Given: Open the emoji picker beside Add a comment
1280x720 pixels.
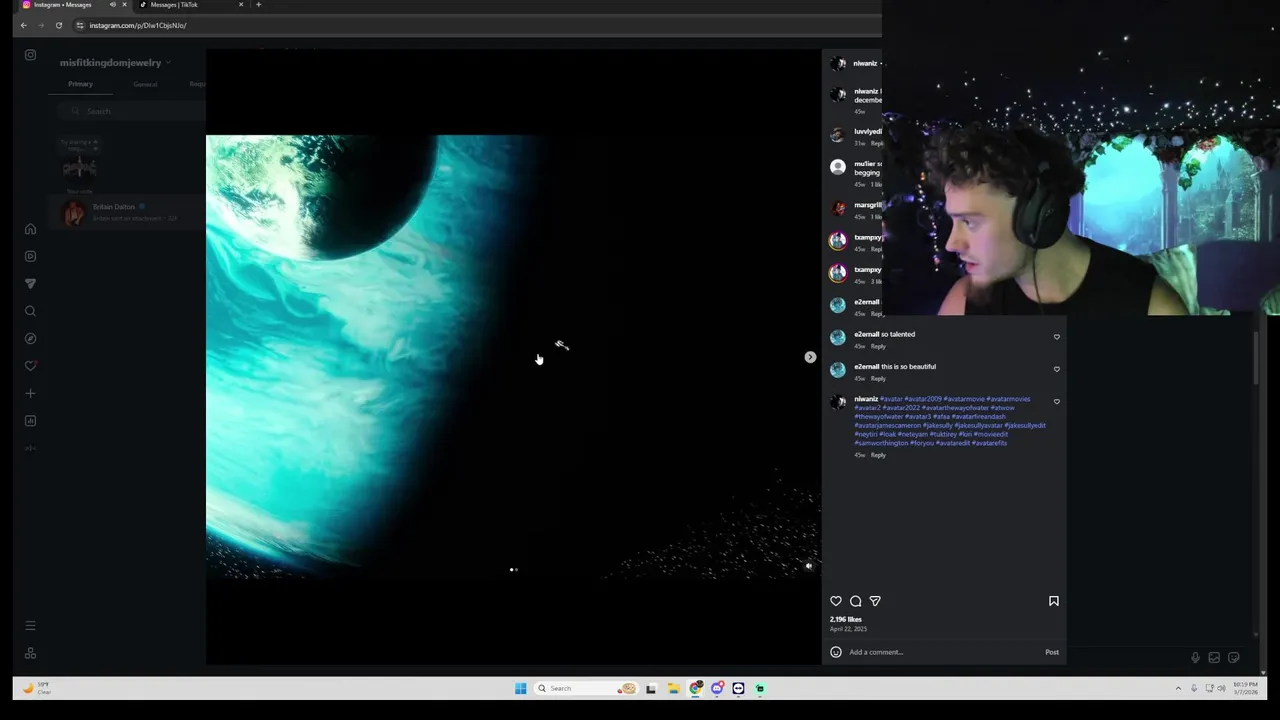Looking at the screenshot, I should click(836, 652).
